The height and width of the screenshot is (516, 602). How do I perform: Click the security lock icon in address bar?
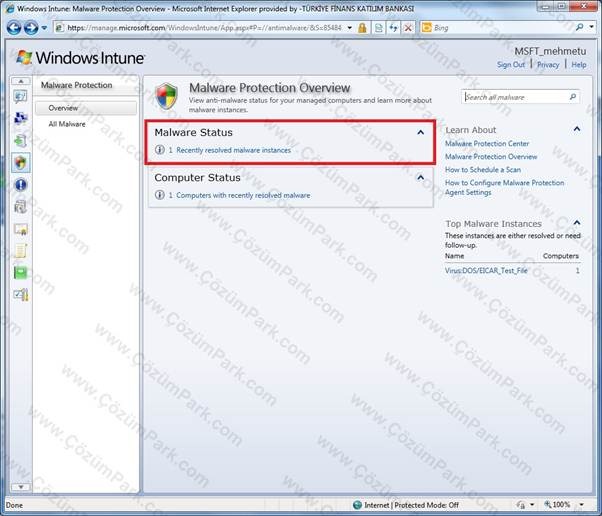(x=362, y=28)
